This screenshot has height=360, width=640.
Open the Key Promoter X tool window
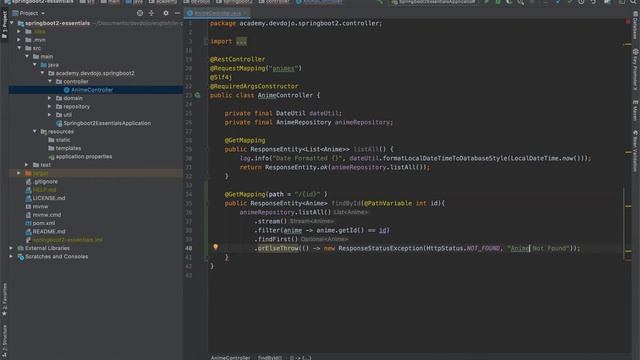tap(636, 69)
